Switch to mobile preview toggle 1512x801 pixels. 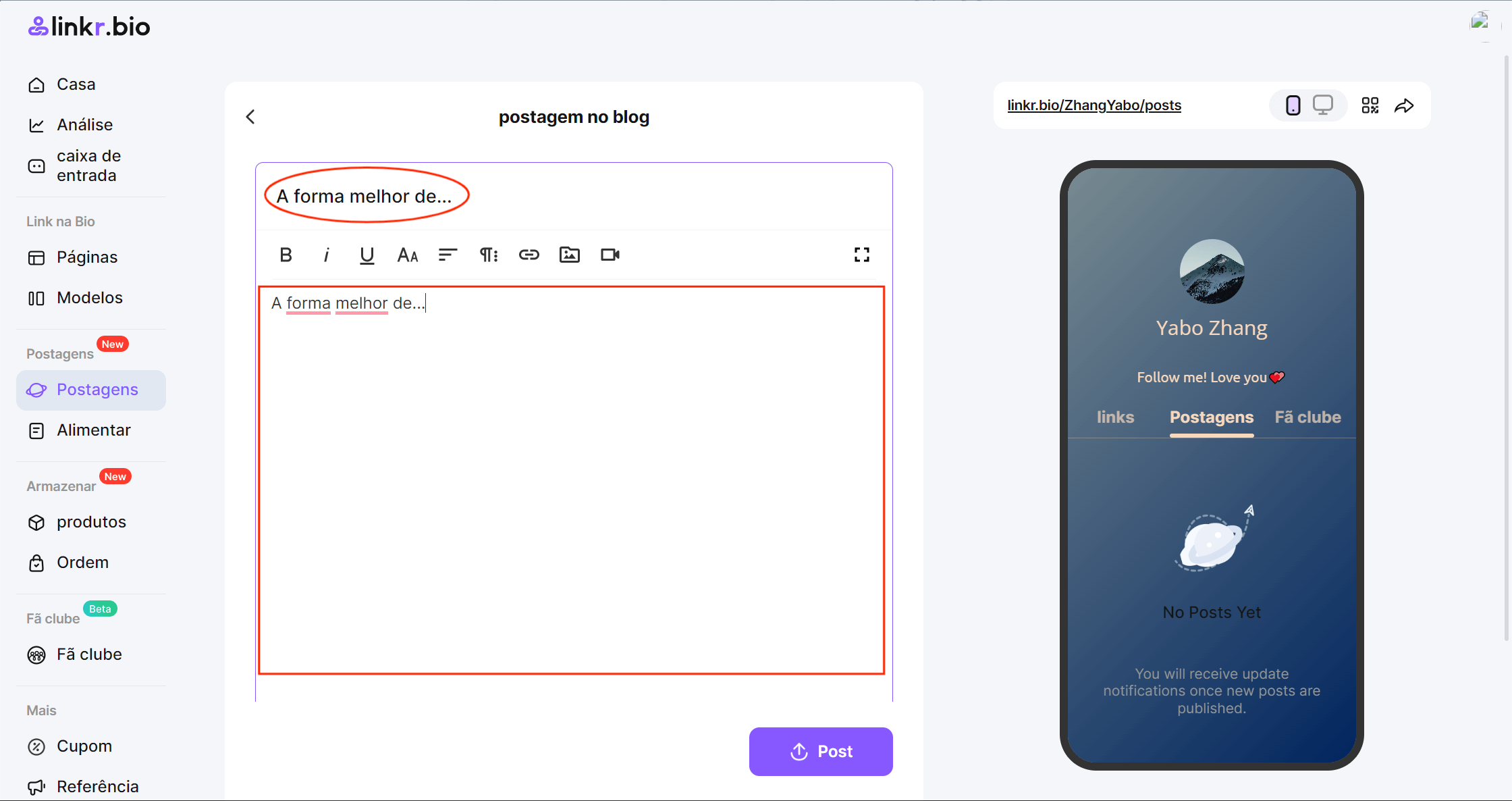pyautogui.click(x=1294, y=105)
